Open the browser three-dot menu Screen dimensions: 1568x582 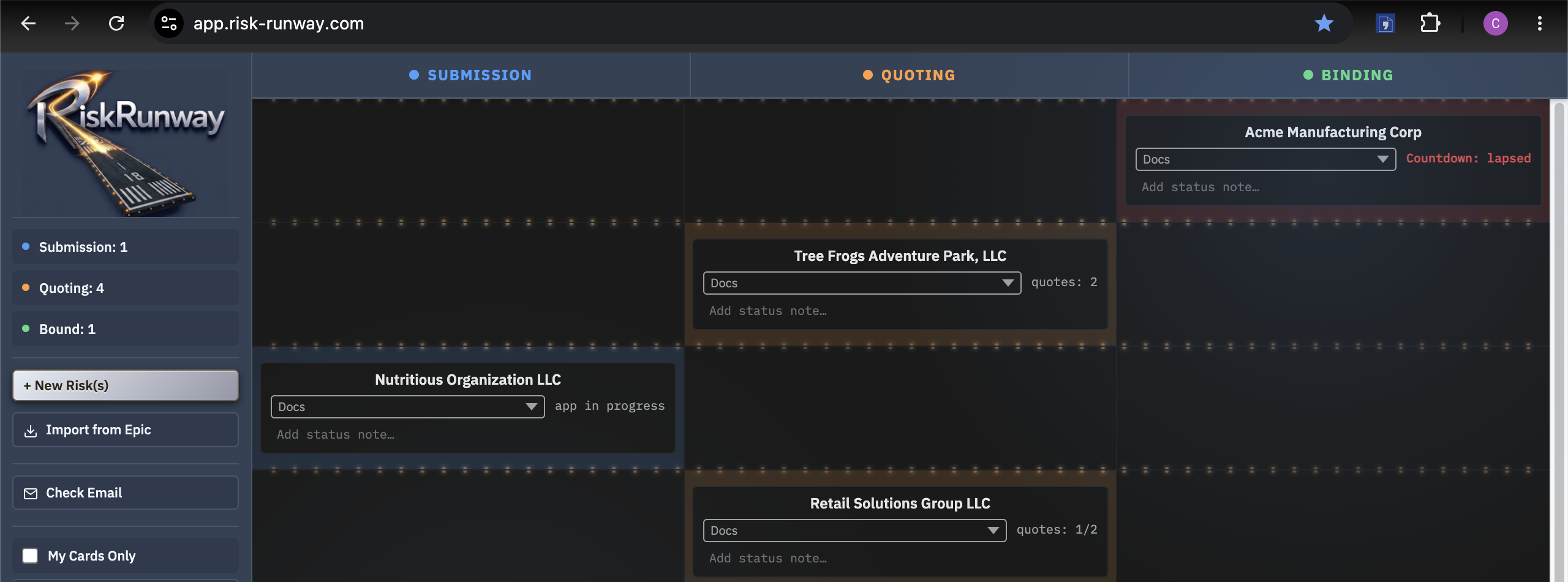pos(1539,23)
